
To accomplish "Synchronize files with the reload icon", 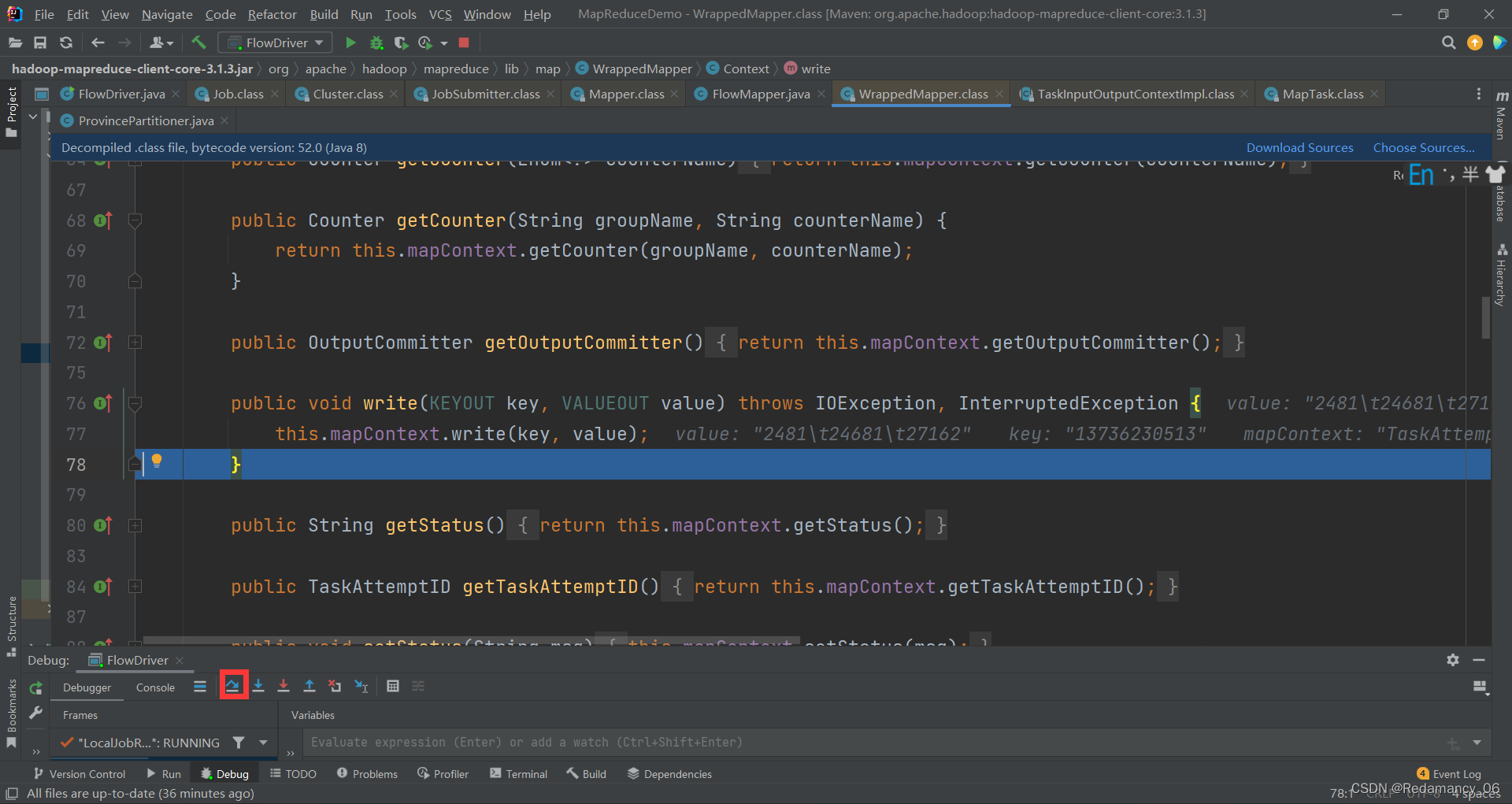I will tap(66, 43).
